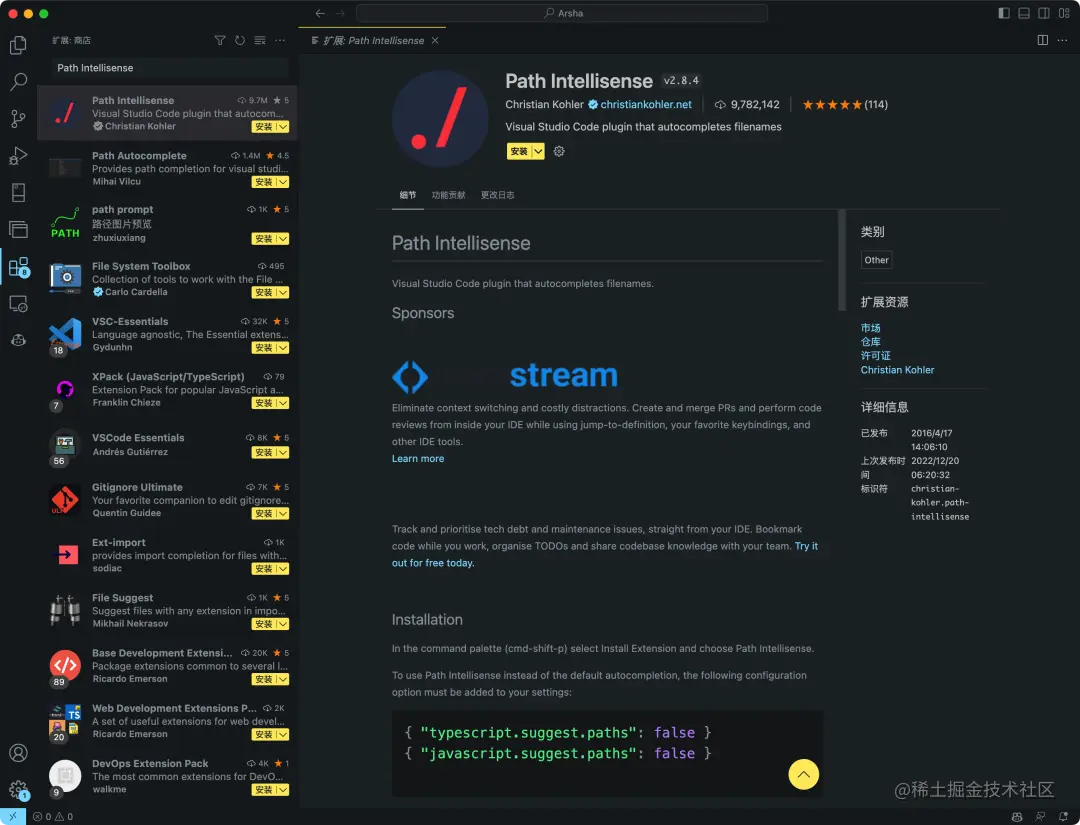Show errors and warnings in status bar
The width and height of the screenshot is (1080, 825).
53,817
